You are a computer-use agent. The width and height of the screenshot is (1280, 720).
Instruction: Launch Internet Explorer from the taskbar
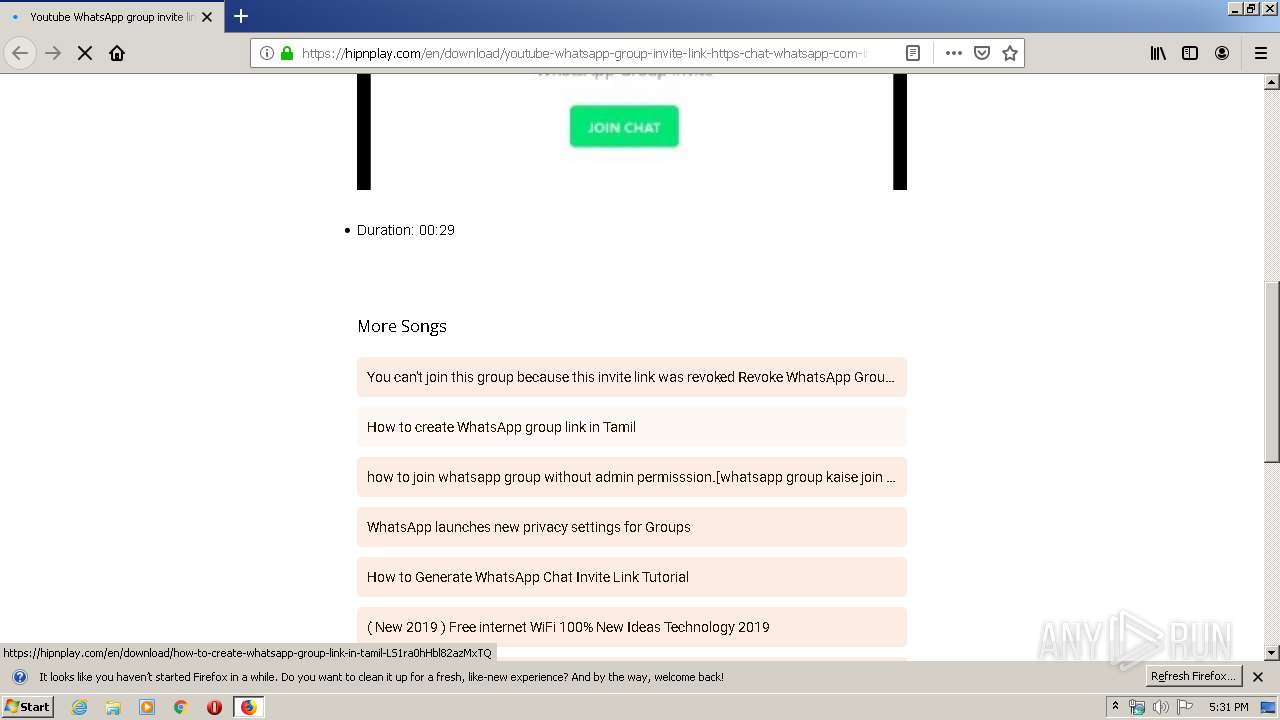[x=80, y=707]
